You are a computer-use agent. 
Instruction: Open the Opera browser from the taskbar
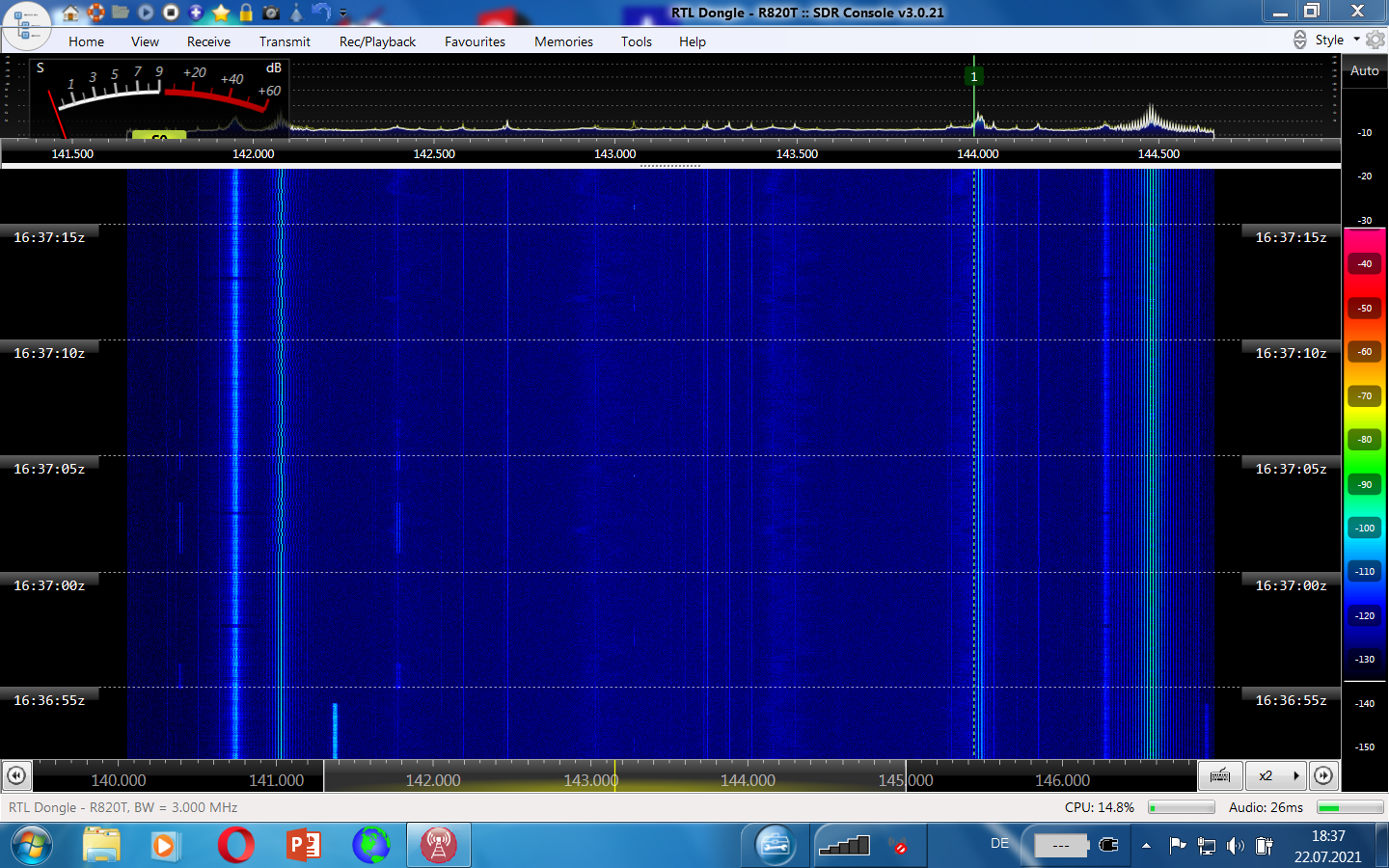point(235,846)
